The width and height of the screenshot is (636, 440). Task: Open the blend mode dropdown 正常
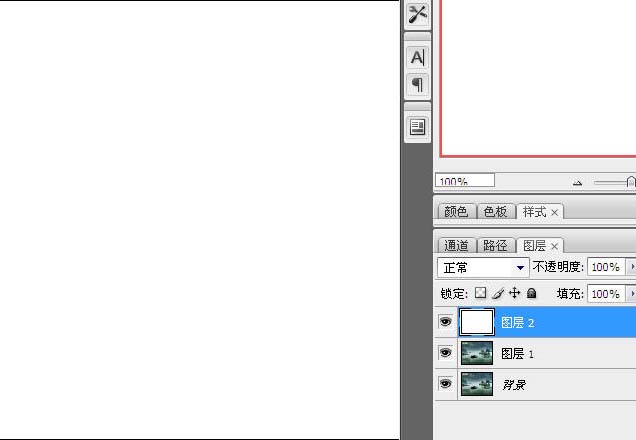(x=483, y=268)
